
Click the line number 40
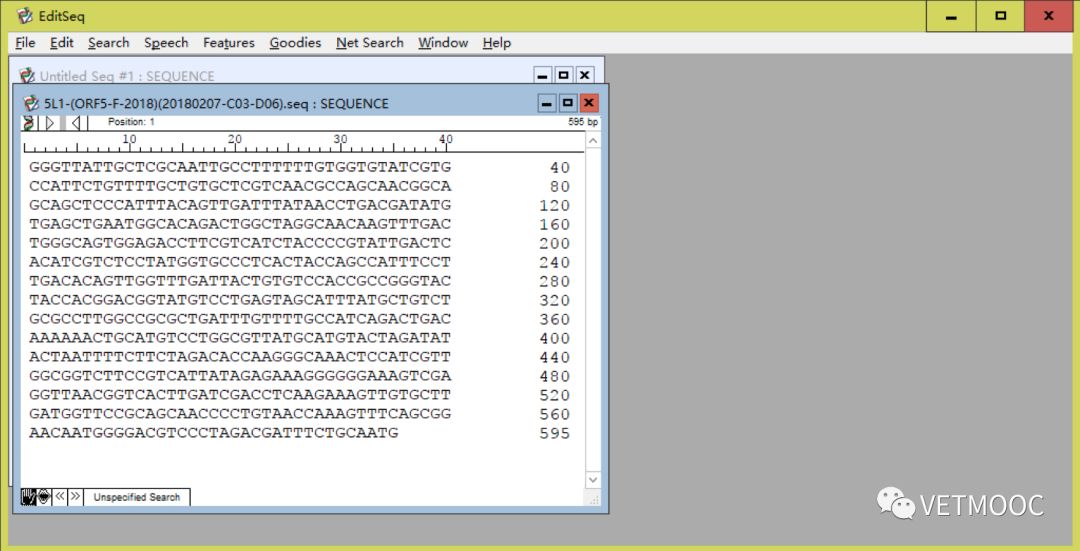pos(560,167)
